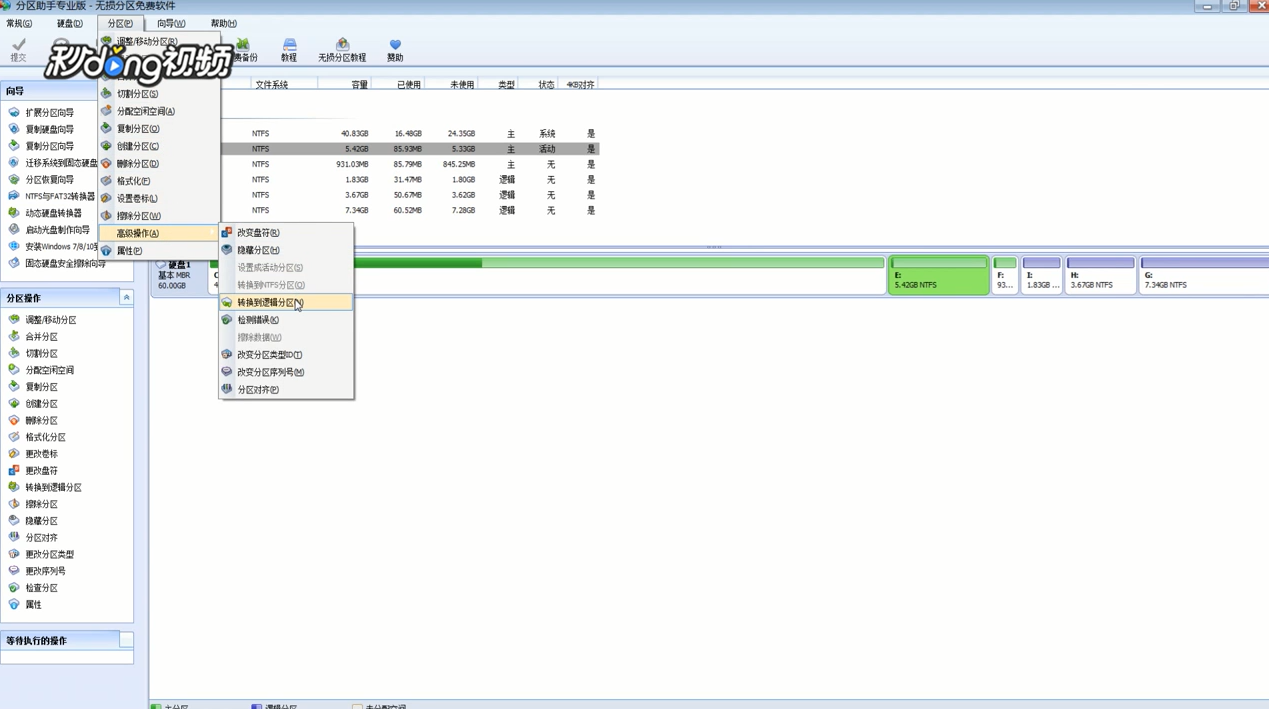Open the 常规(G) menu
Screen dimensions: 1269x709
pos(19,23)
